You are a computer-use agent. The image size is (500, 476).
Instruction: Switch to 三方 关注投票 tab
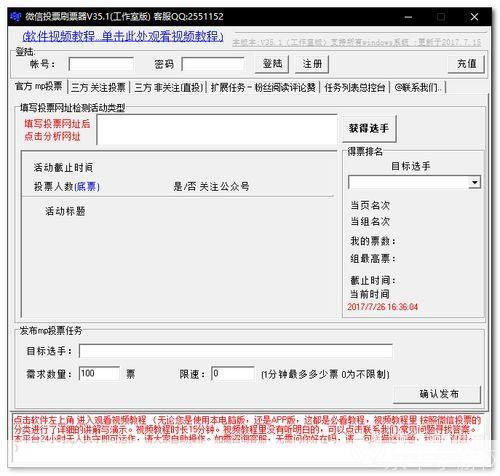coord(98,88)
